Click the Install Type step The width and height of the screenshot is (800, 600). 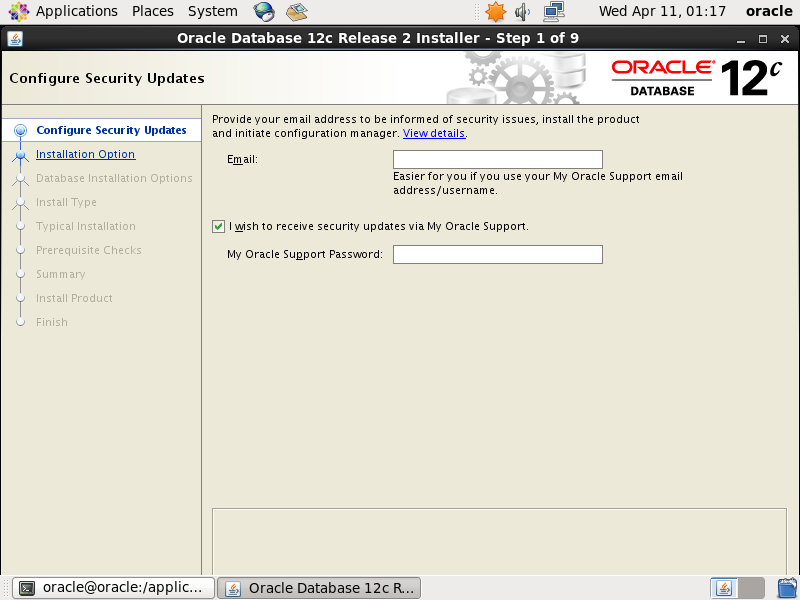[x=66, y=202]
